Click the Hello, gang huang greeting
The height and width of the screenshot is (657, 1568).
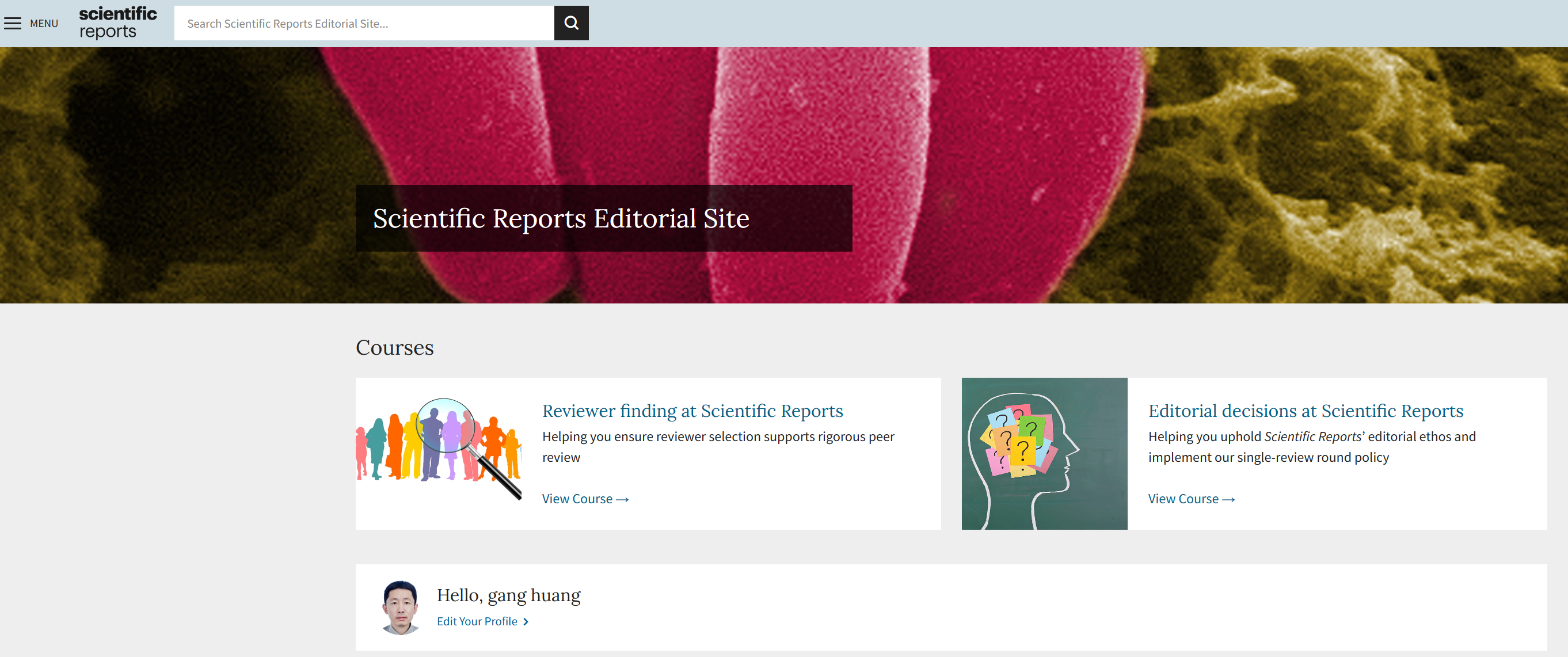[508, 595]
